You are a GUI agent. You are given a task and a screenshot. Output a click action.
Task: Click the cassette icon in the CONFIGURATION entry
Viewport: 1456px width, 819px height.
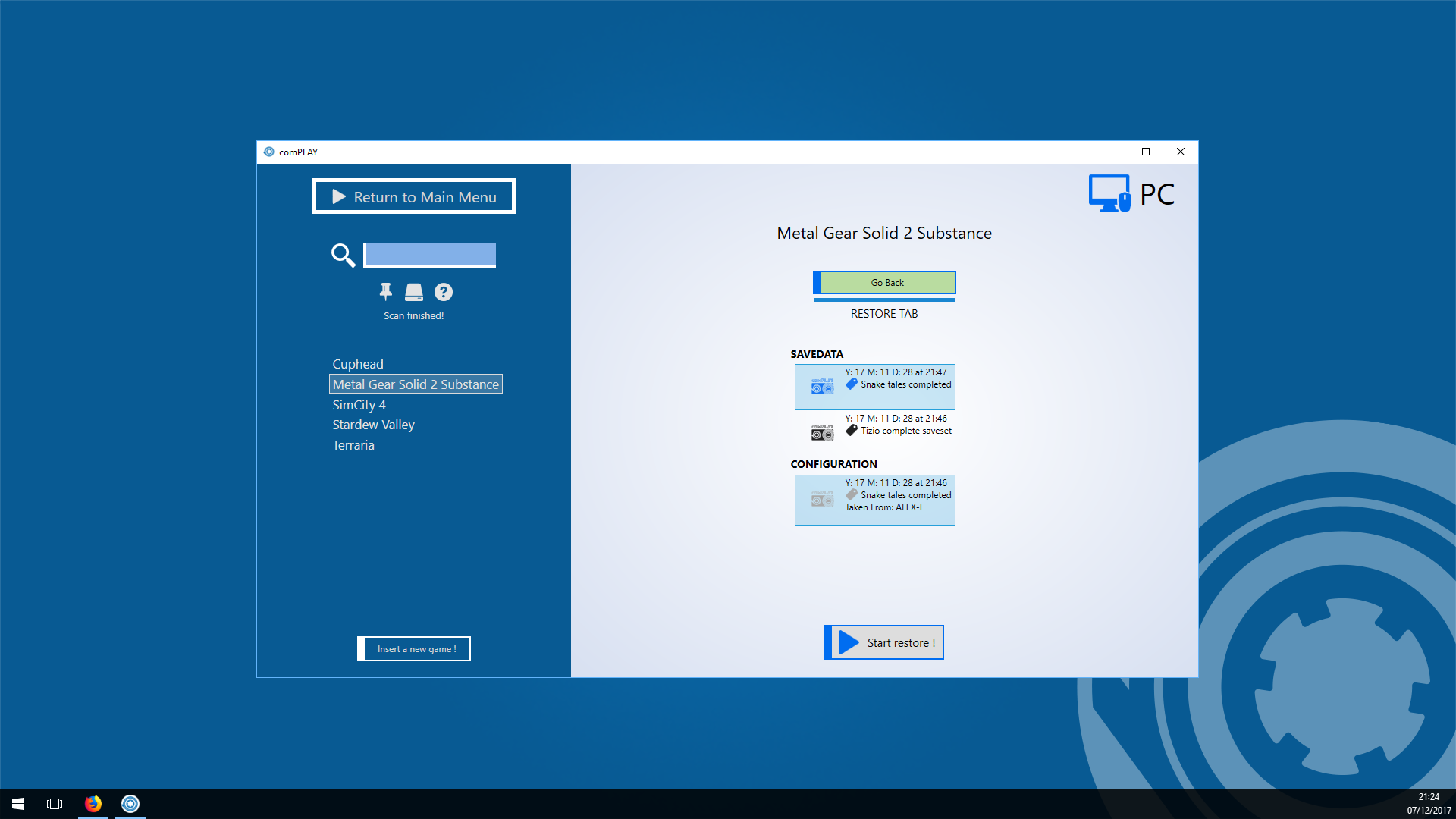[x=821, y=499]
